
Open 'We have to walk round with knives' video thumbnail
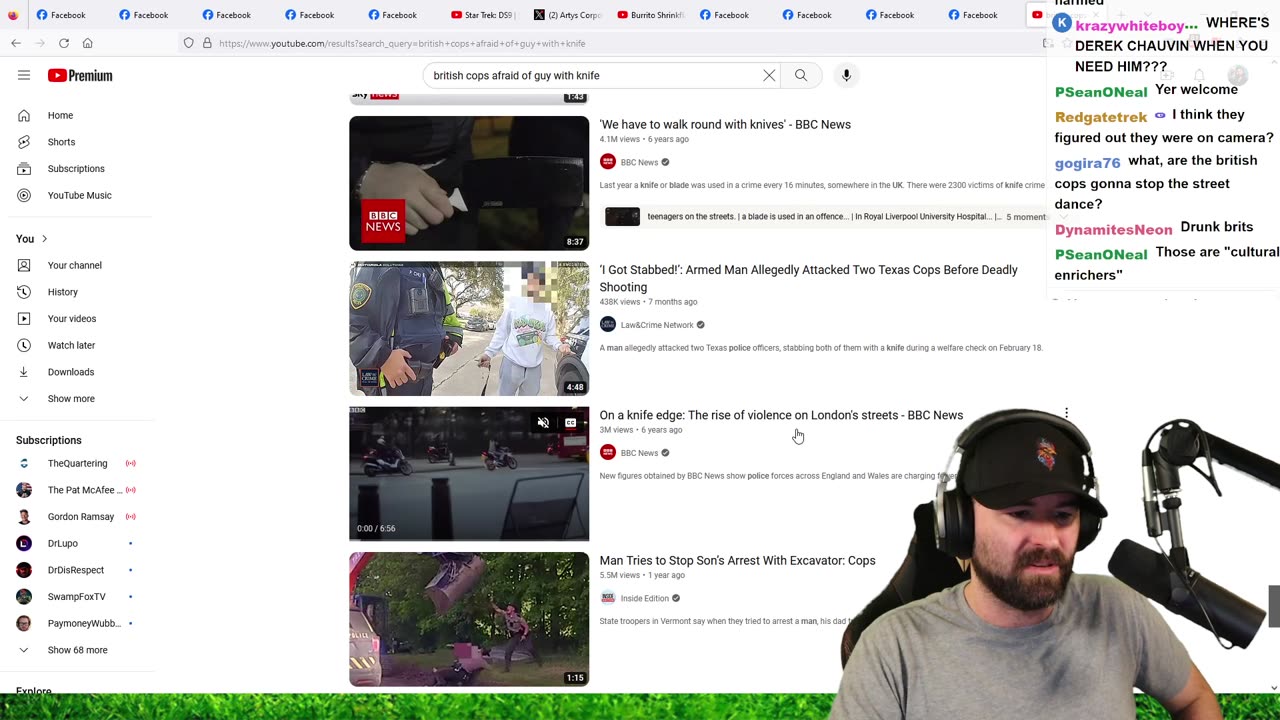(469, 183)
